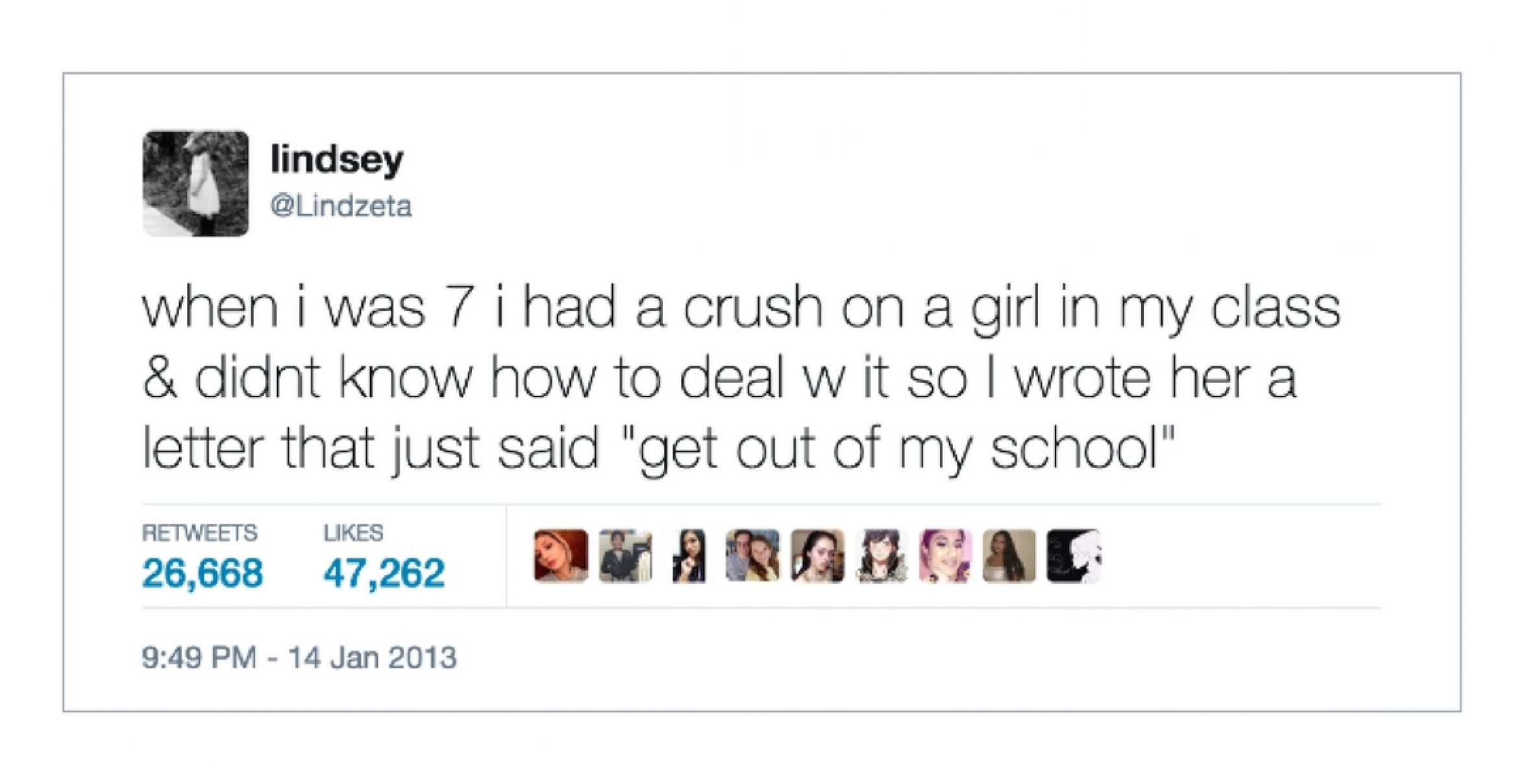
Task: Select the illustrated anime-style girl avatar
Action: tap(881, 556)
